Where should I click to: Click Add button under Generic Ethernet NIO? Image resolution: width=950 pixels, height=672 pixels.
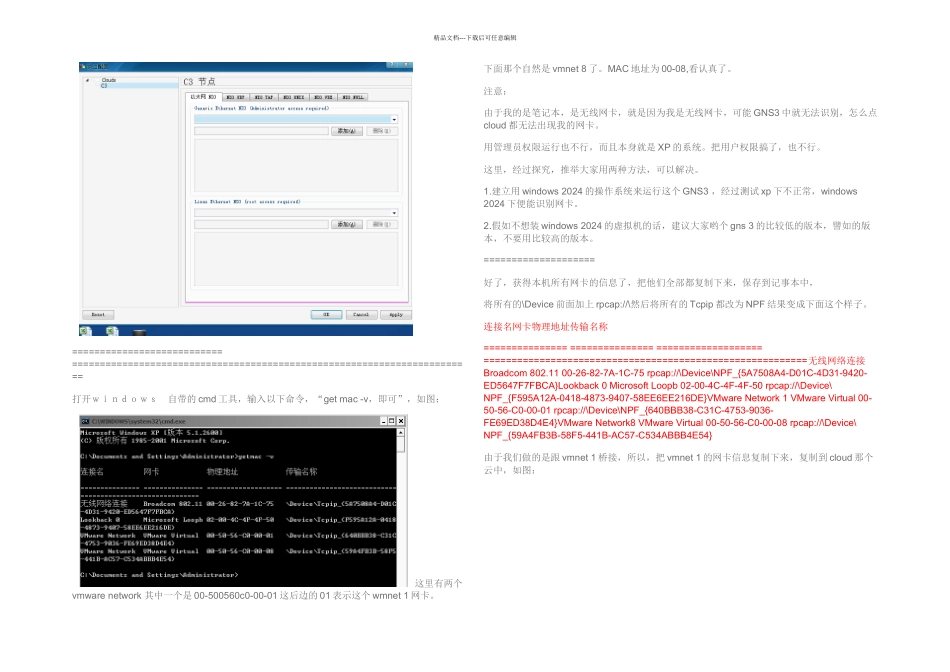point(347,131)
